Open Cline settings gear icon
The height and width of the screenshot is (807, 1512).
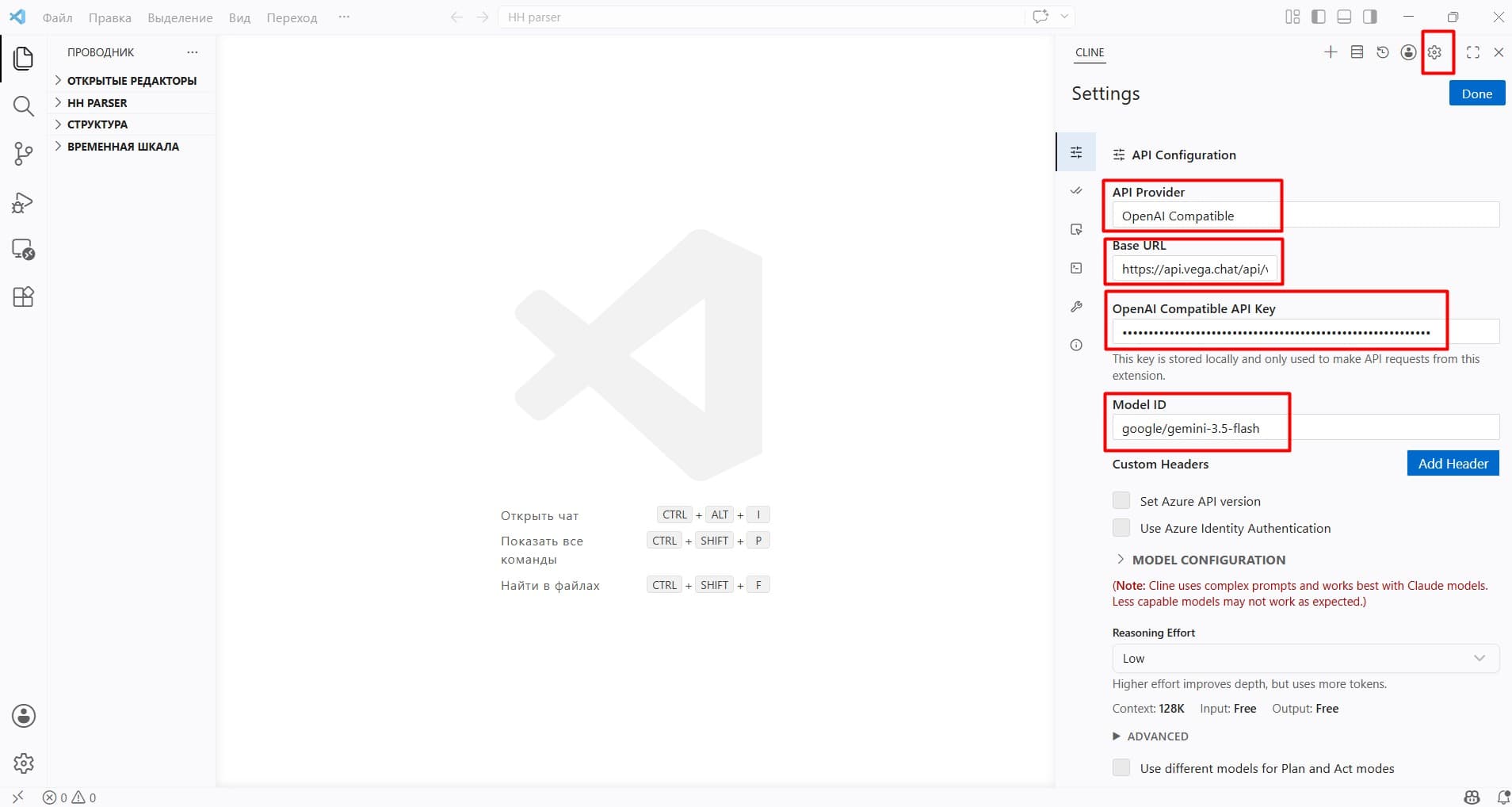pos(1434,52)
